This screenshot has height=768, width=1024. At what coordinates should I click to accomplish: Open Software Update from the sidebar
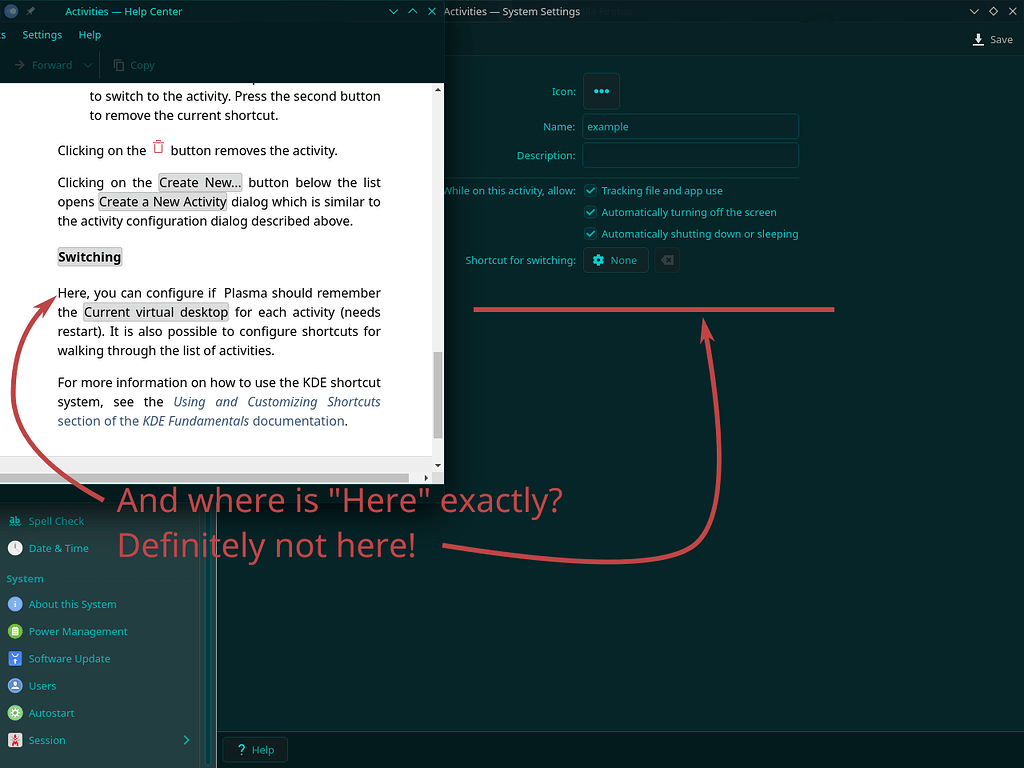(x=68, y=658)
